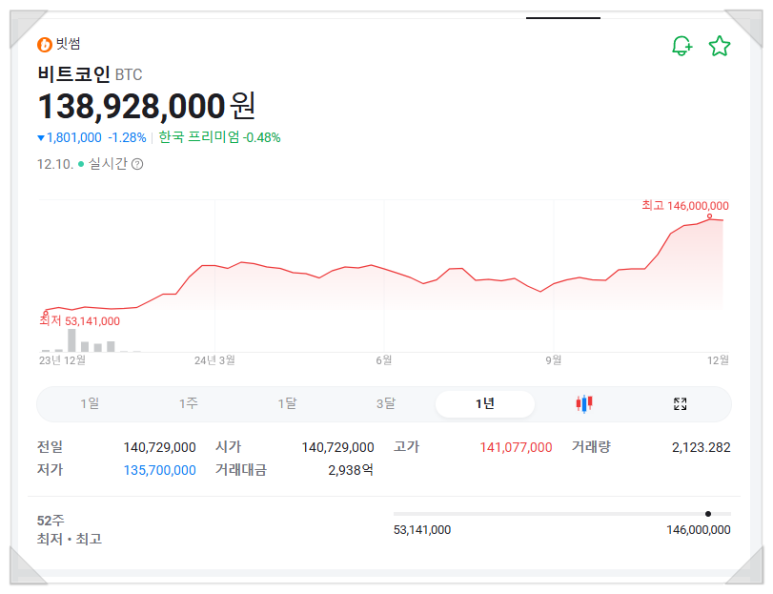Click the 비트코인 BTC title

[x=90, y=74]
